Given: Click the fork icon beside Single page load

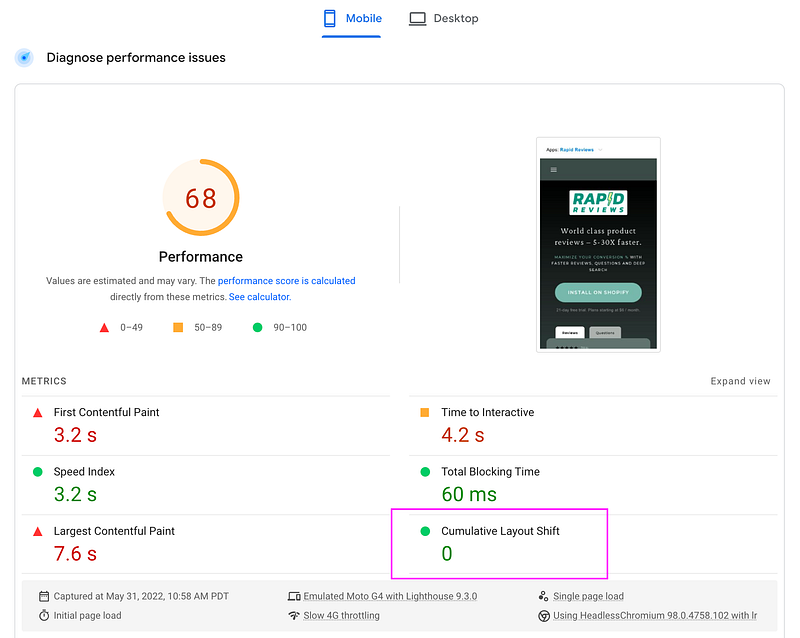Looking at the screenshot, I should click(543, 595).
